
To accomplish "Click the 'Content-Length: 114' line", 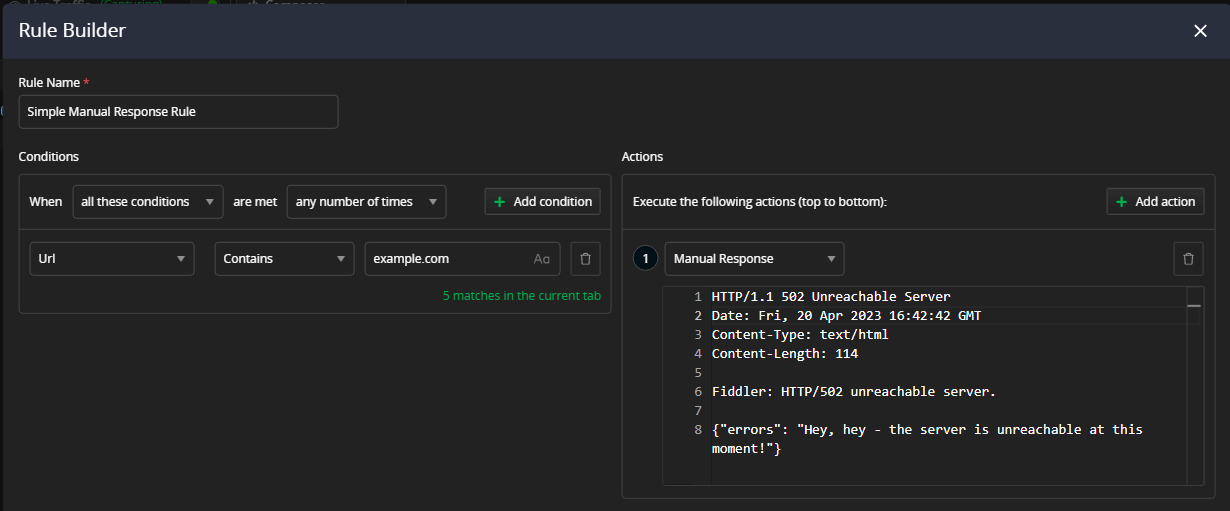I will point(785,354).
